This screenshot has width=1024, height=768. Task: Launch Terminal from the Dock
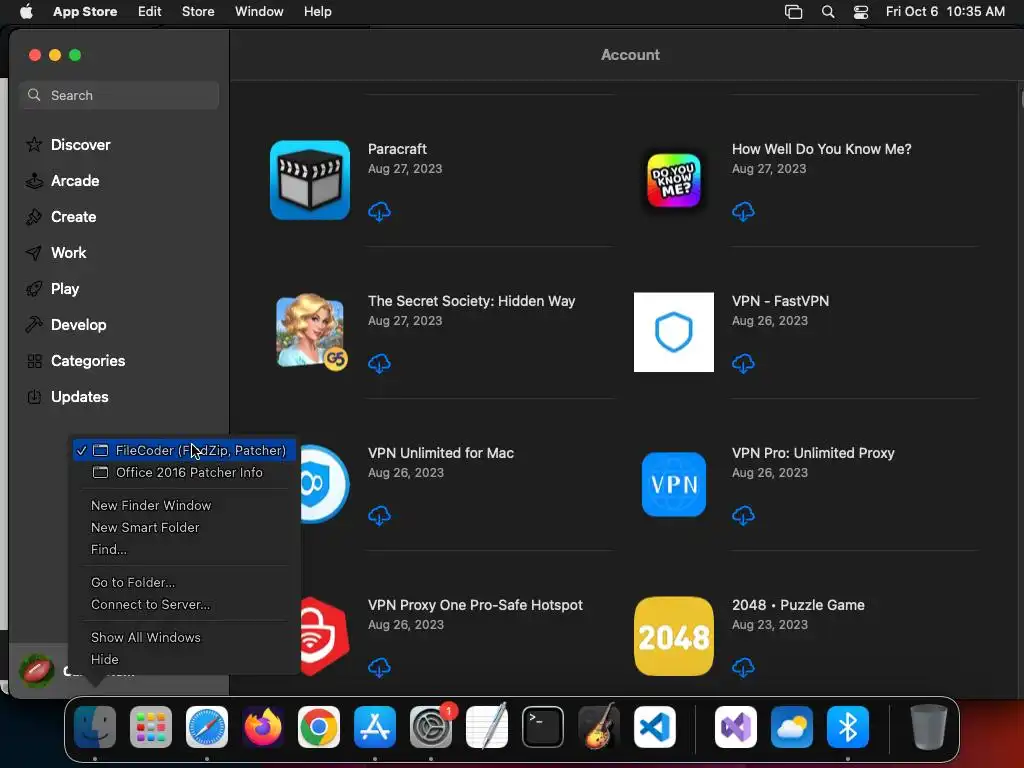(x=543, y=727)
